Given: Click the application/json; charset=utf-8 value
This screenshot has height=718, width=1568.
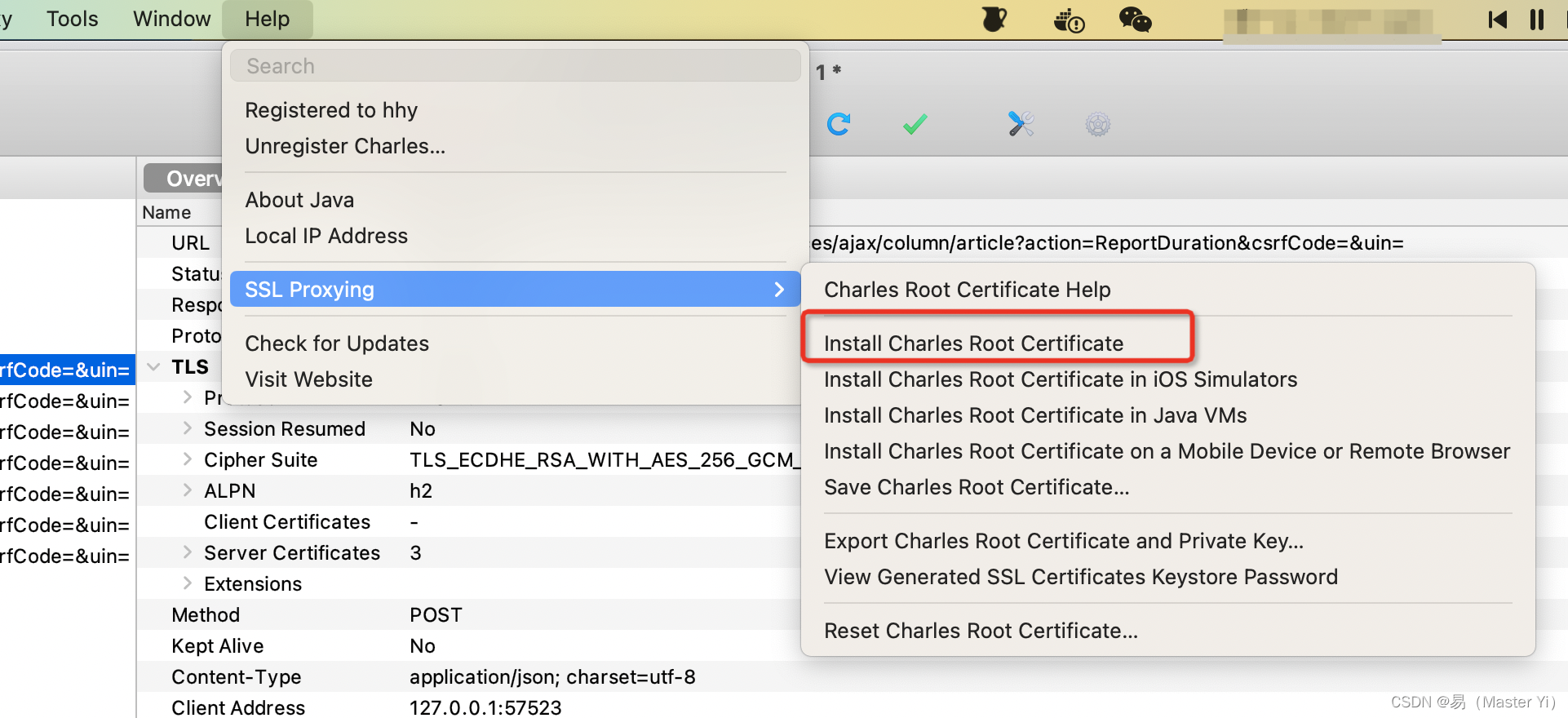Looking at the screenshot, I should (x=552, y=677).
